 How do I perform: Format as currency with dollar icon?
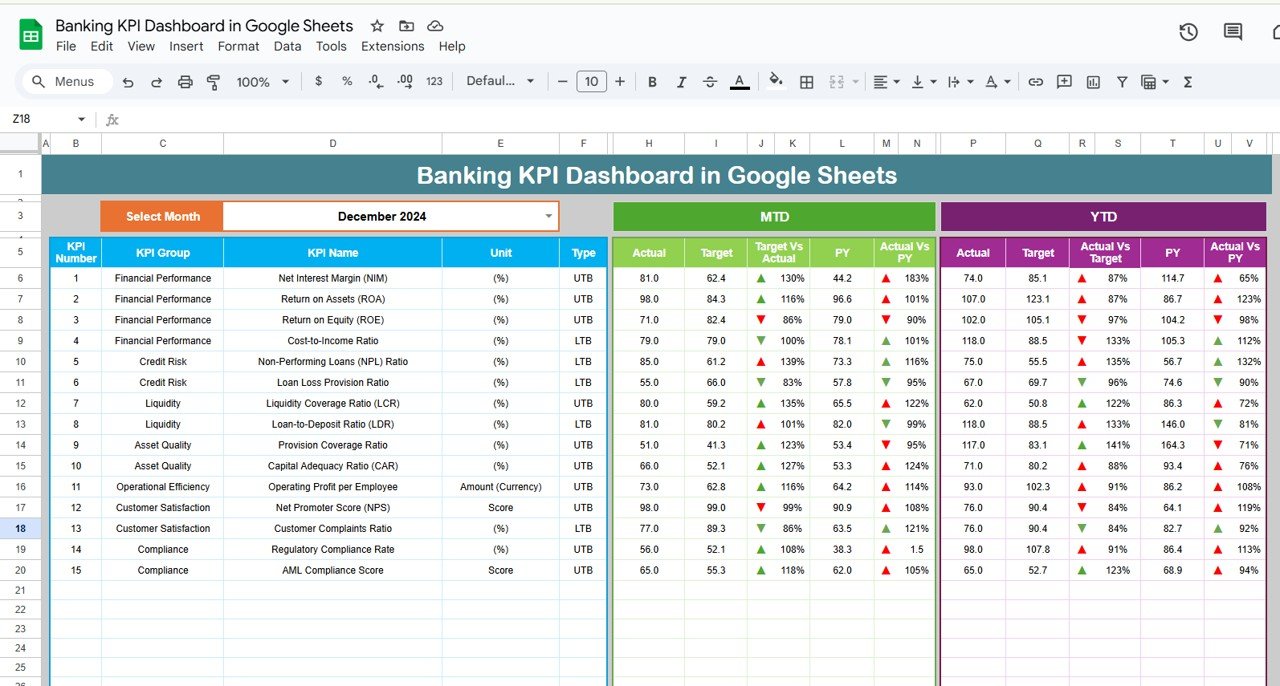(x=319, y=81)
